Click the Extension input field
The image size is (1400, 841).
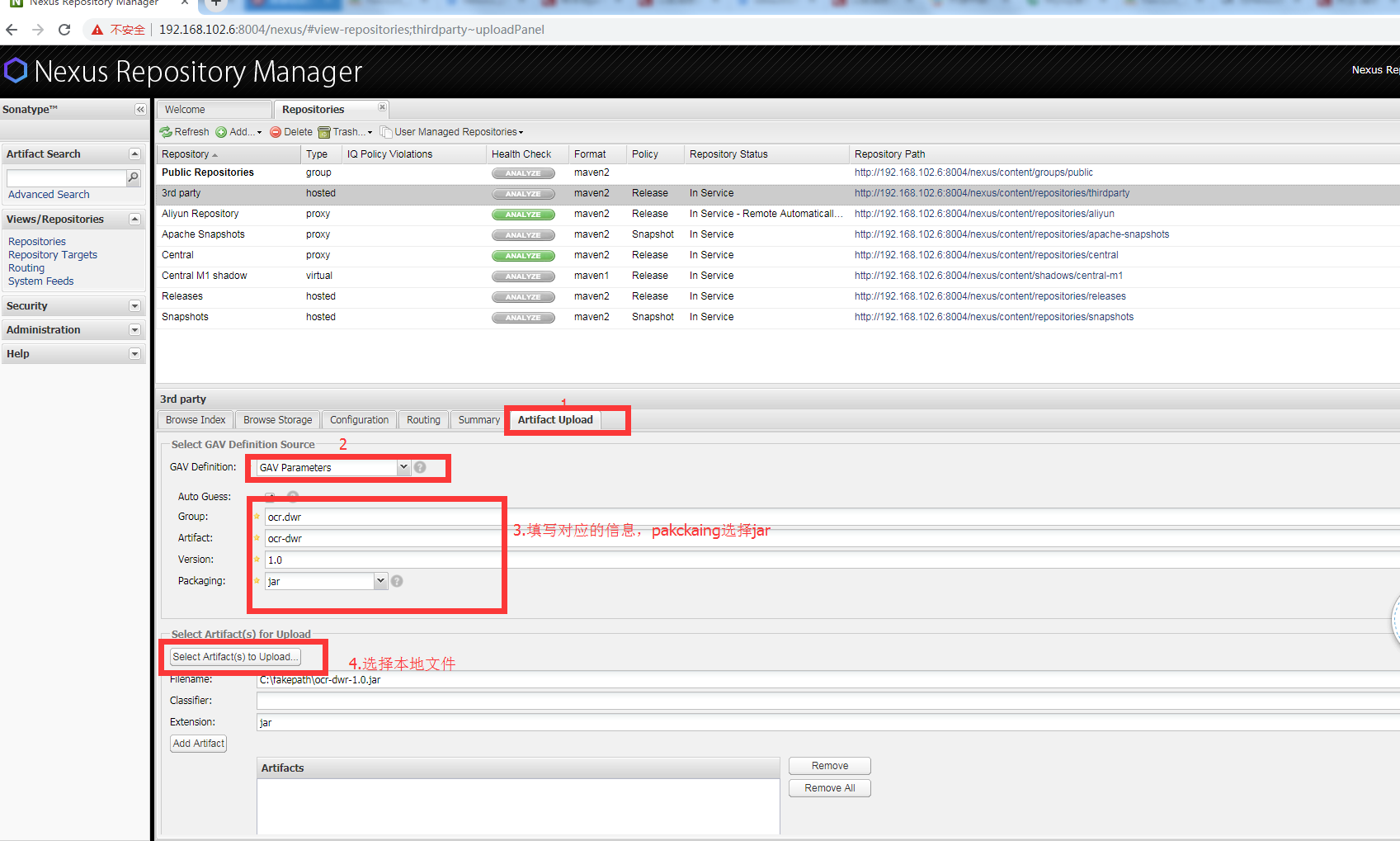(x=828, y=723)
